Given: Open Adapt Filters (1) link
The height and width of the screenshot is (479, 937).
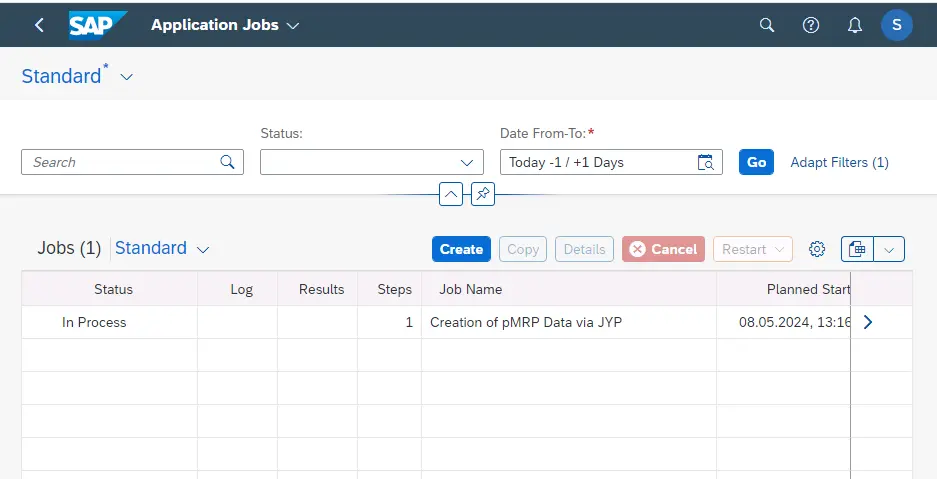Looking at the screenshot, I should (x=839, y=162).
